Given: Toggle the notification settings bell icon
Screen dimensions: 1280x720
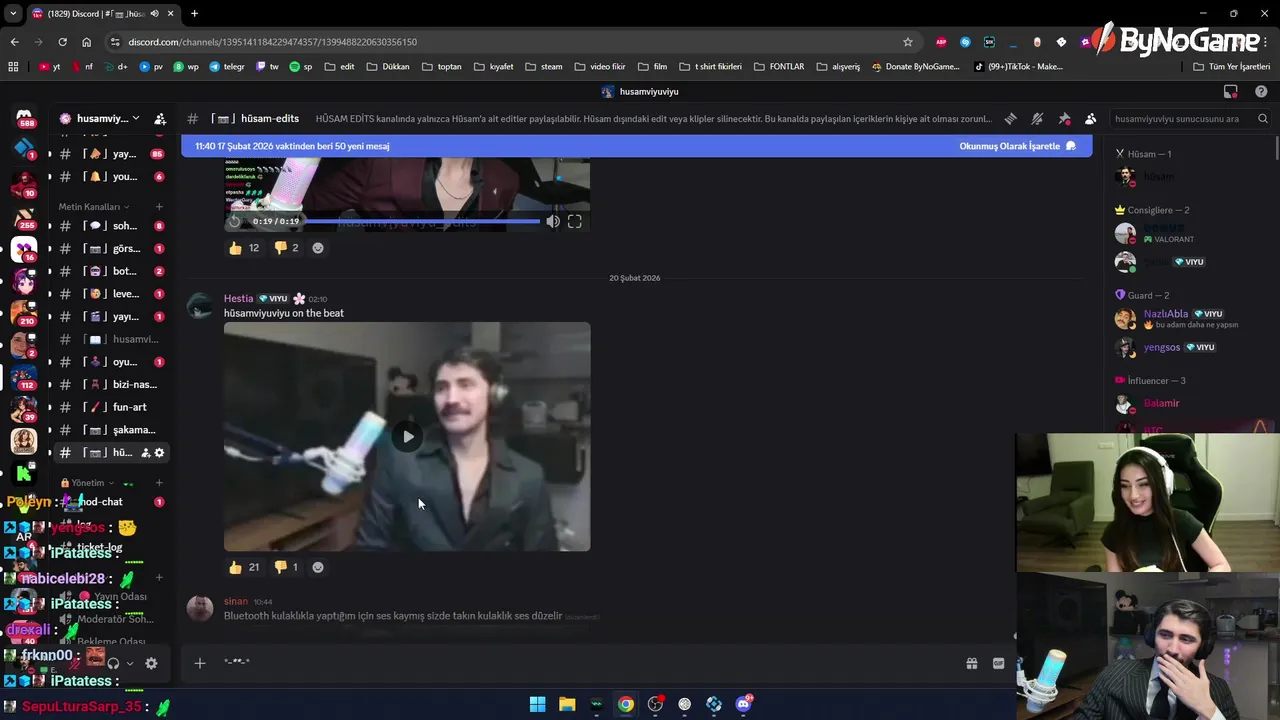Looking at the screenshot, I should point(1037,118).
